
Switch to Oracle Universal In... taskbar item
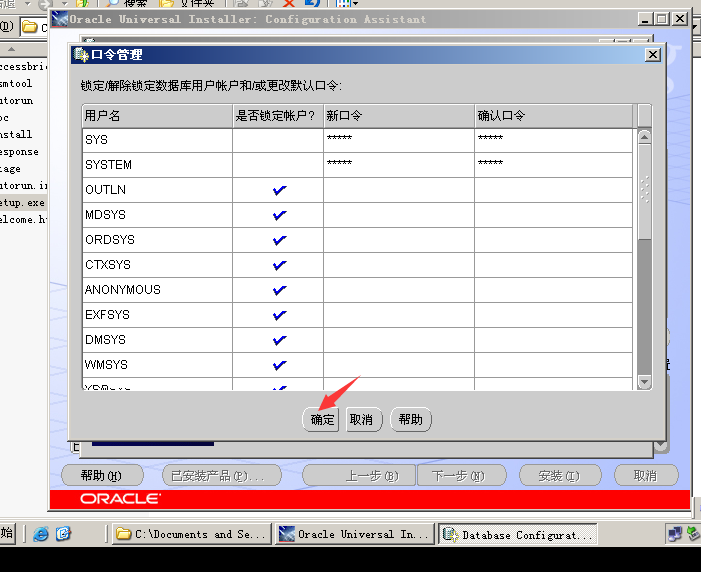coord(355,534)
